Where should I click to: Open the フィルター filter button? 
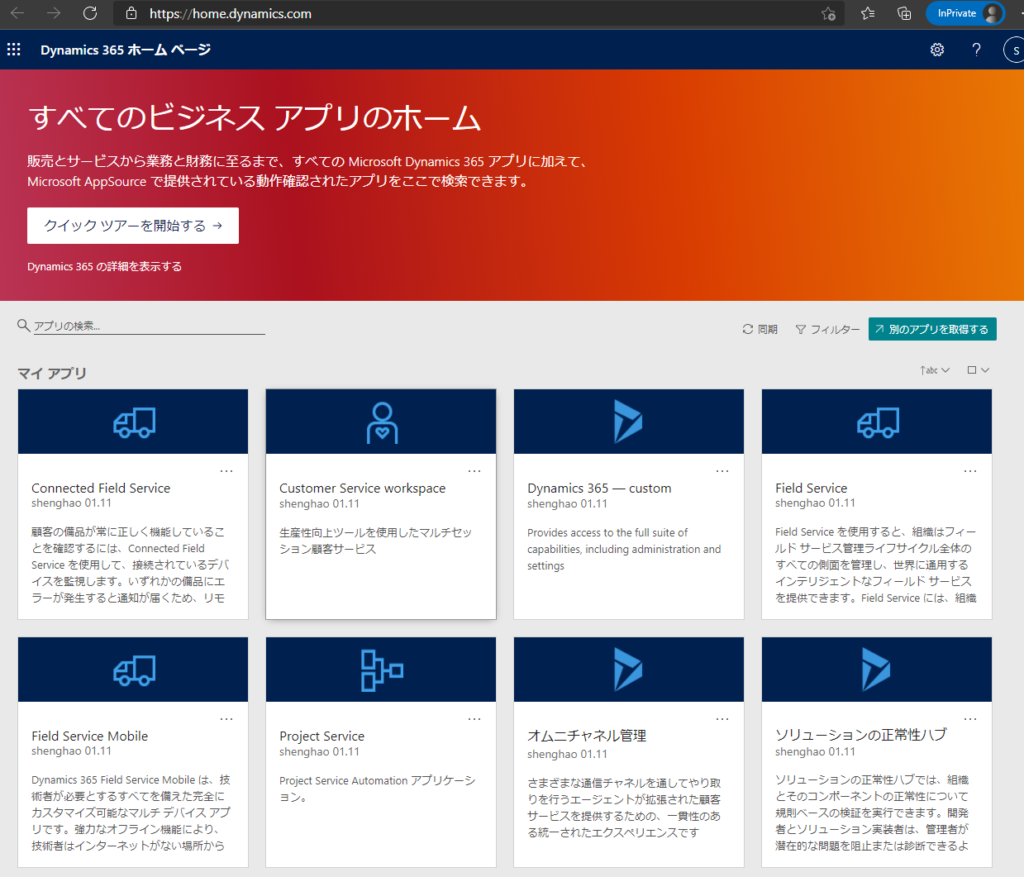[827, 329]
